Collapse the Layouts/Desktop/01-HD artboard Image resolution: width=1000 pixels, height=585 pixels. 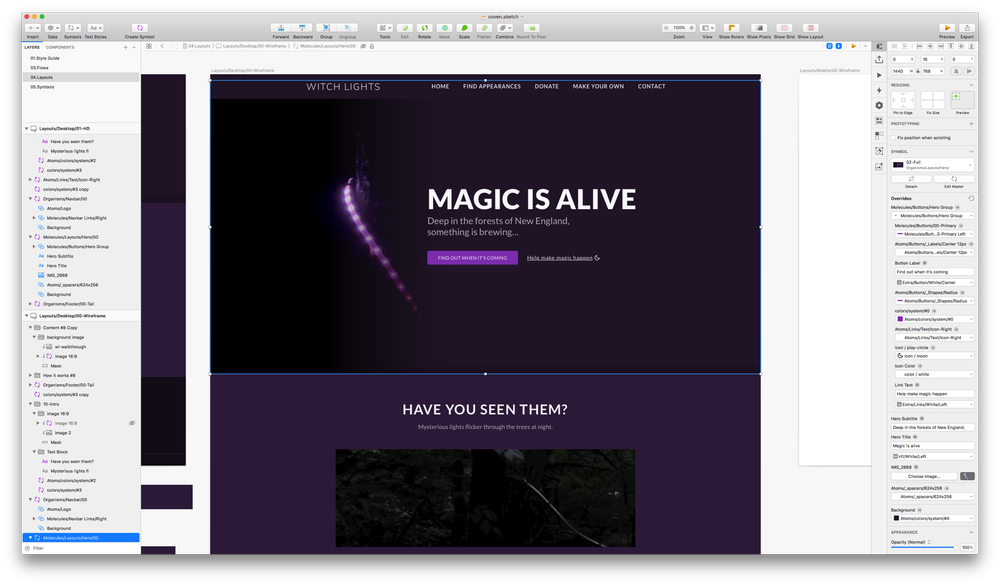(x=27, y=129)
